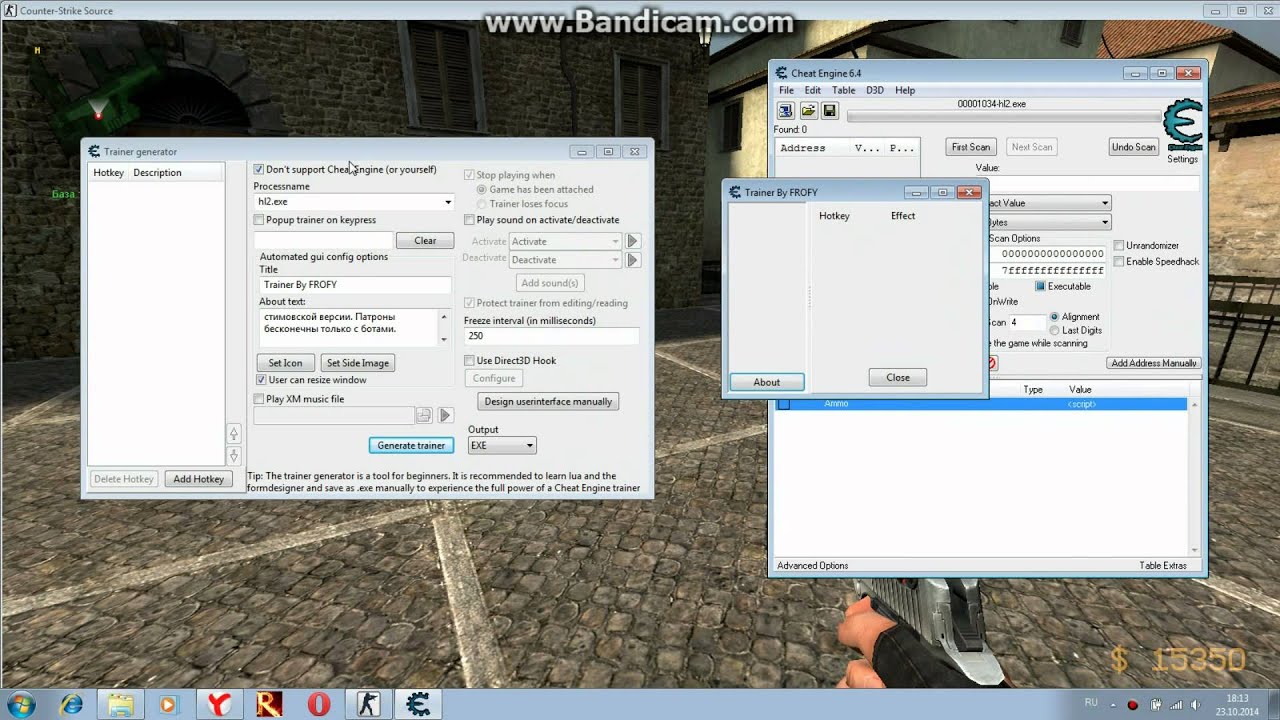This screenshot has height=720, width=1280.
Task: Expand the Processname hl2.exe dropdown
Action: coord(447,202)
